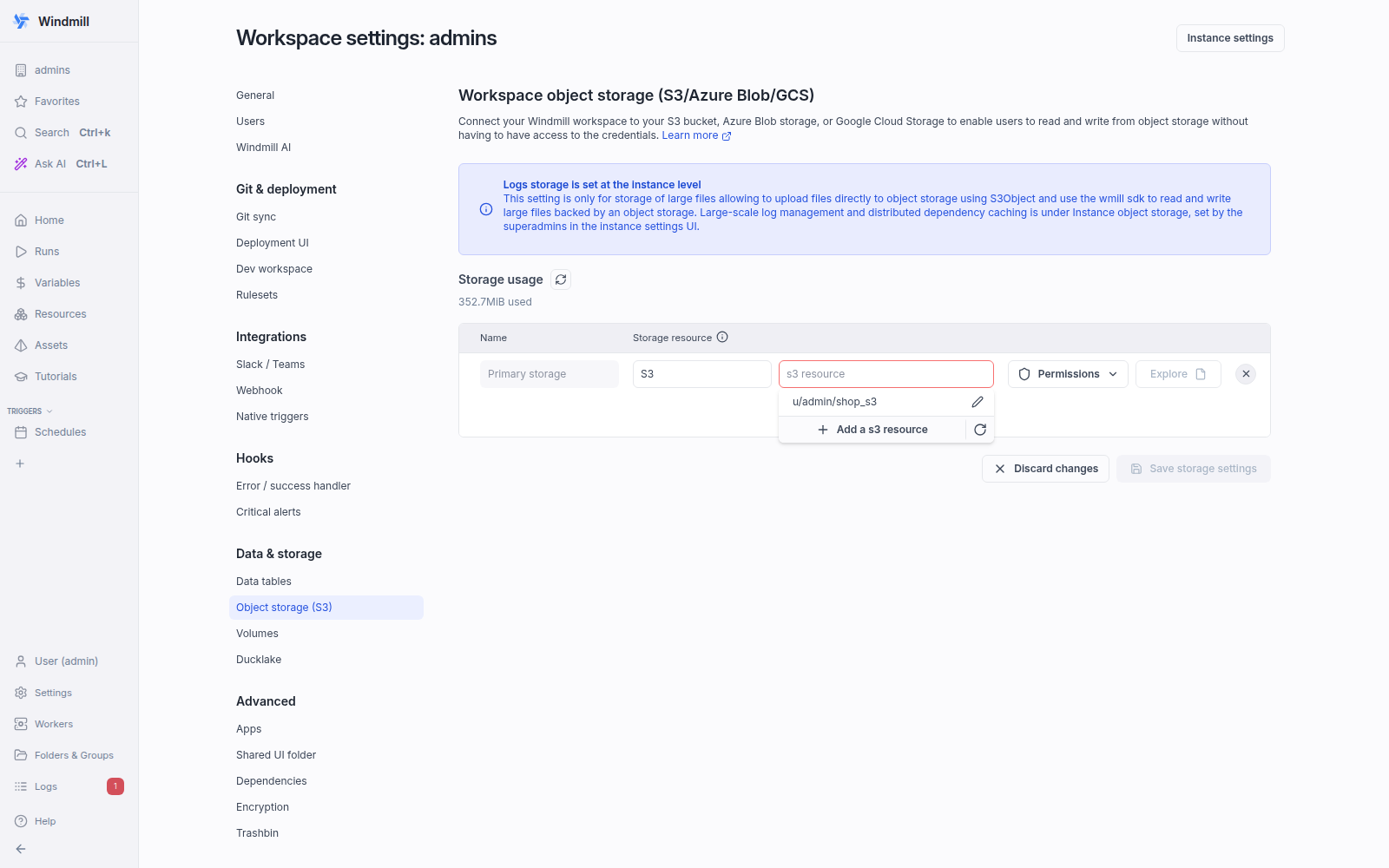This screenshot has height=868, width=1389.
Task: Open Shared UI folder settings
Action: [x=276, y=755]
